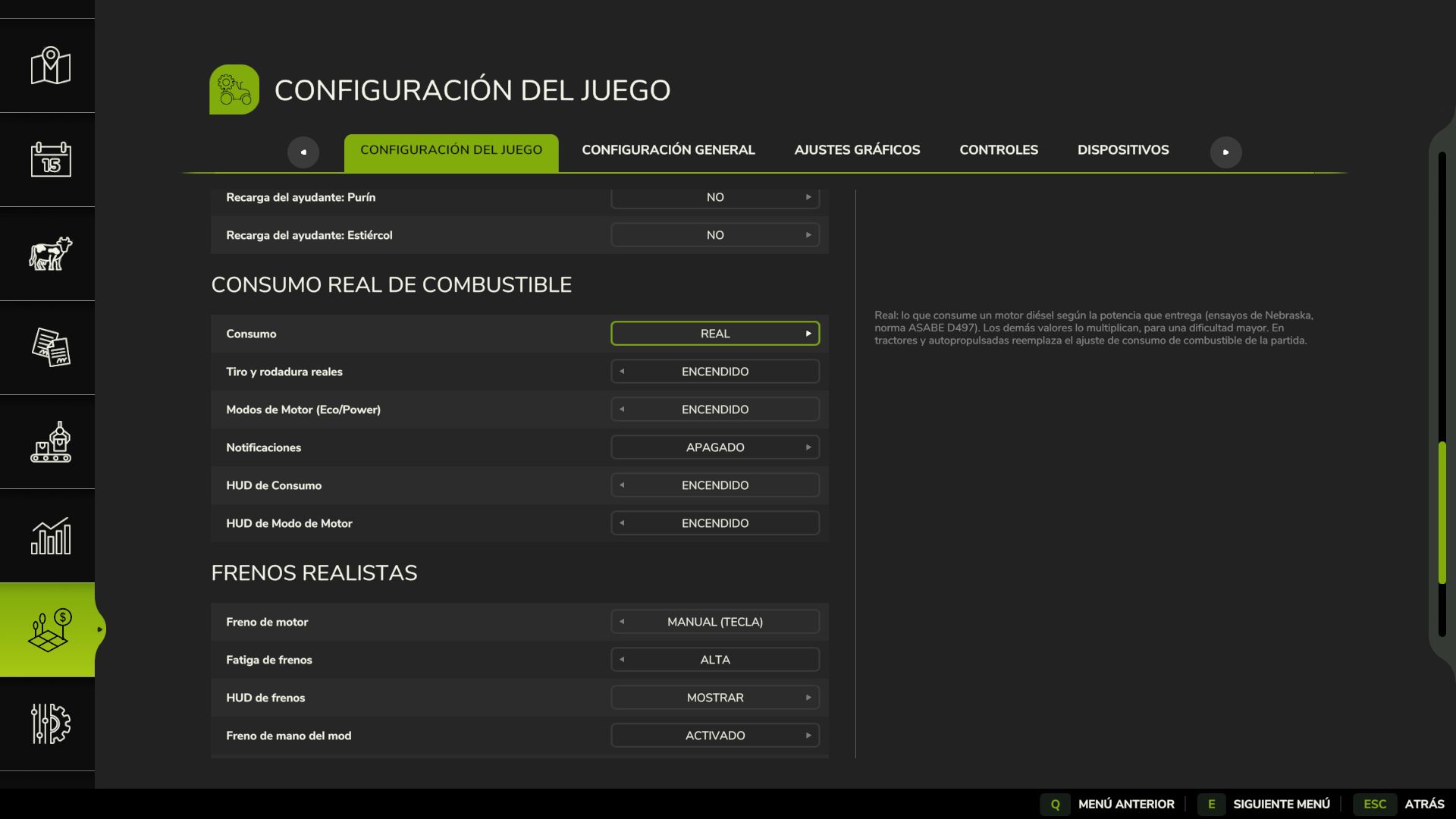
Task: Advance Consumo value with right arrow
Action: coord(808,334)
